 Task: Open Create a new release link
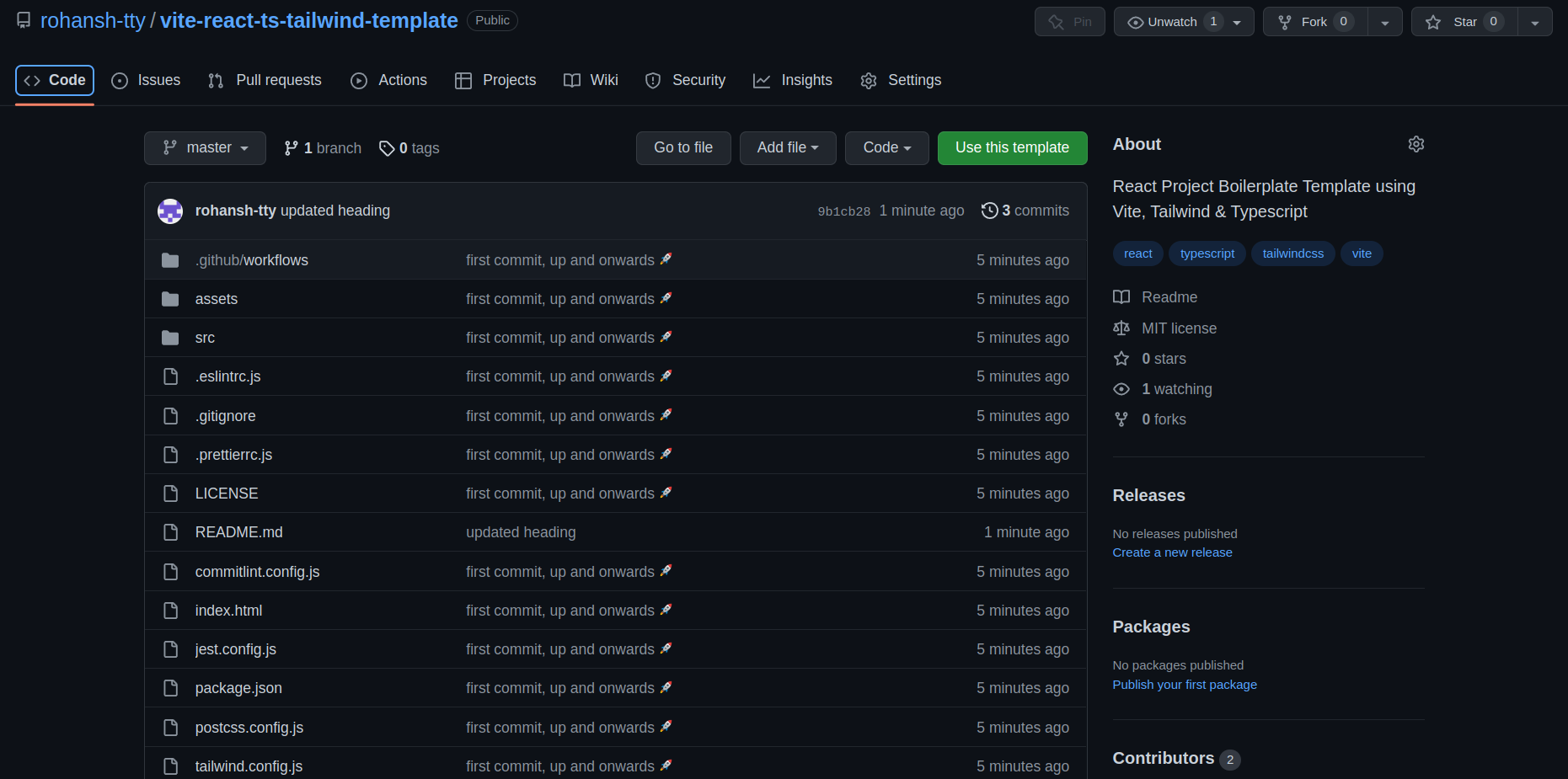point(1172,552)
